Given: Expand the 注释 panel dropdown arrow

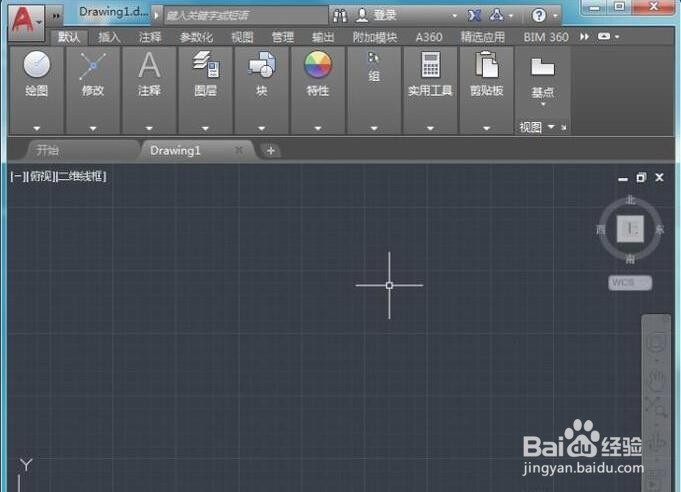Looking at the screenshot, I should pos(149,129).
